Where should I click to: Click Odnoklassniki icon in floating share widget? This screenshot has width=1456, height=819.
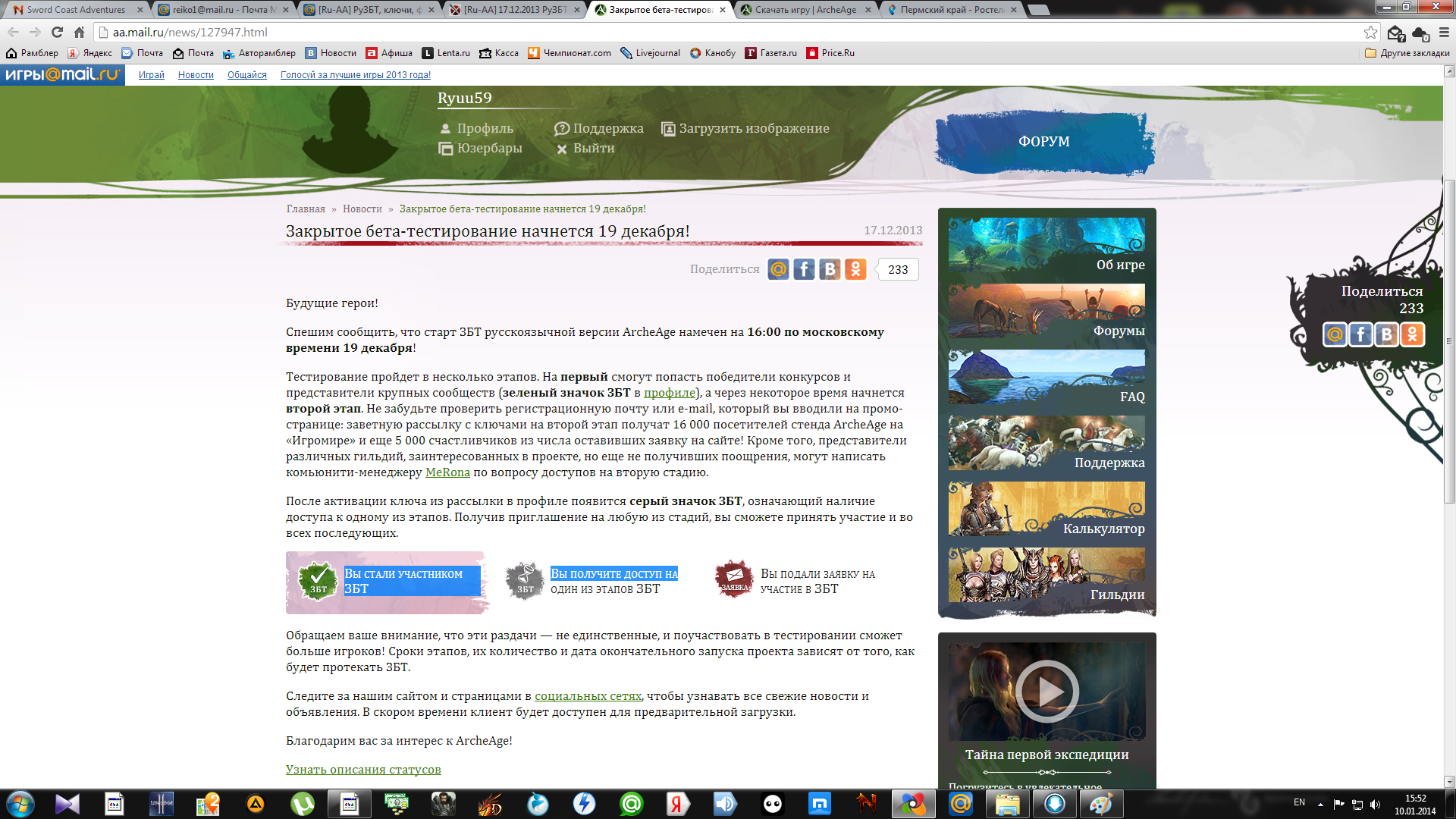(x=1412, y=334)
